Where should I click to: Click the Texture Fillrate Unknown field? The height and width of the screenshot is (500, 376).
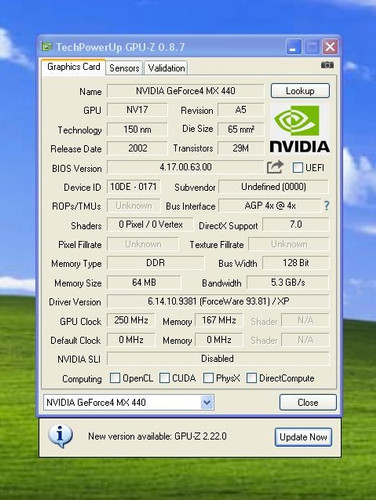click(289, 244)
